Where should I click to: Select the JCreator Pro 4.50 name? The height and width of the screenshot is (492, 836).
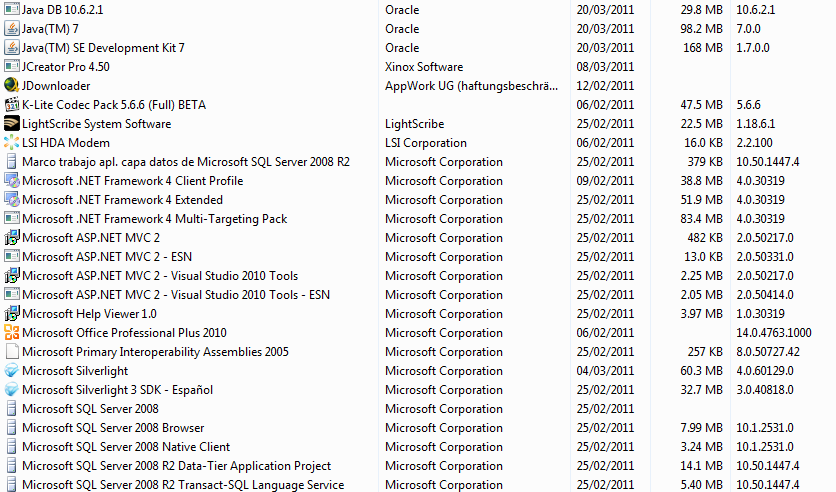[x=66, y=67]
